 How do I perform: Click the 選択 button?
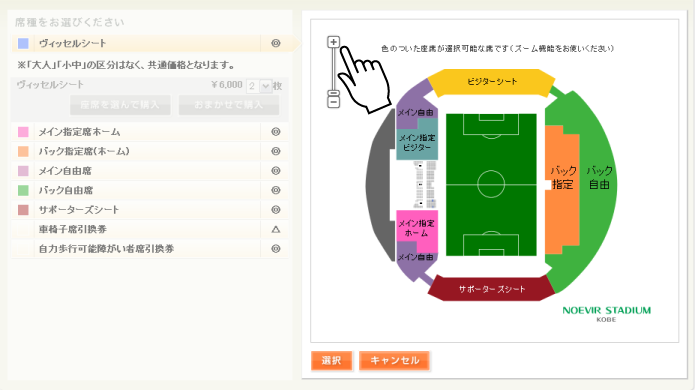pyautogui.click(x=332, y=360)
